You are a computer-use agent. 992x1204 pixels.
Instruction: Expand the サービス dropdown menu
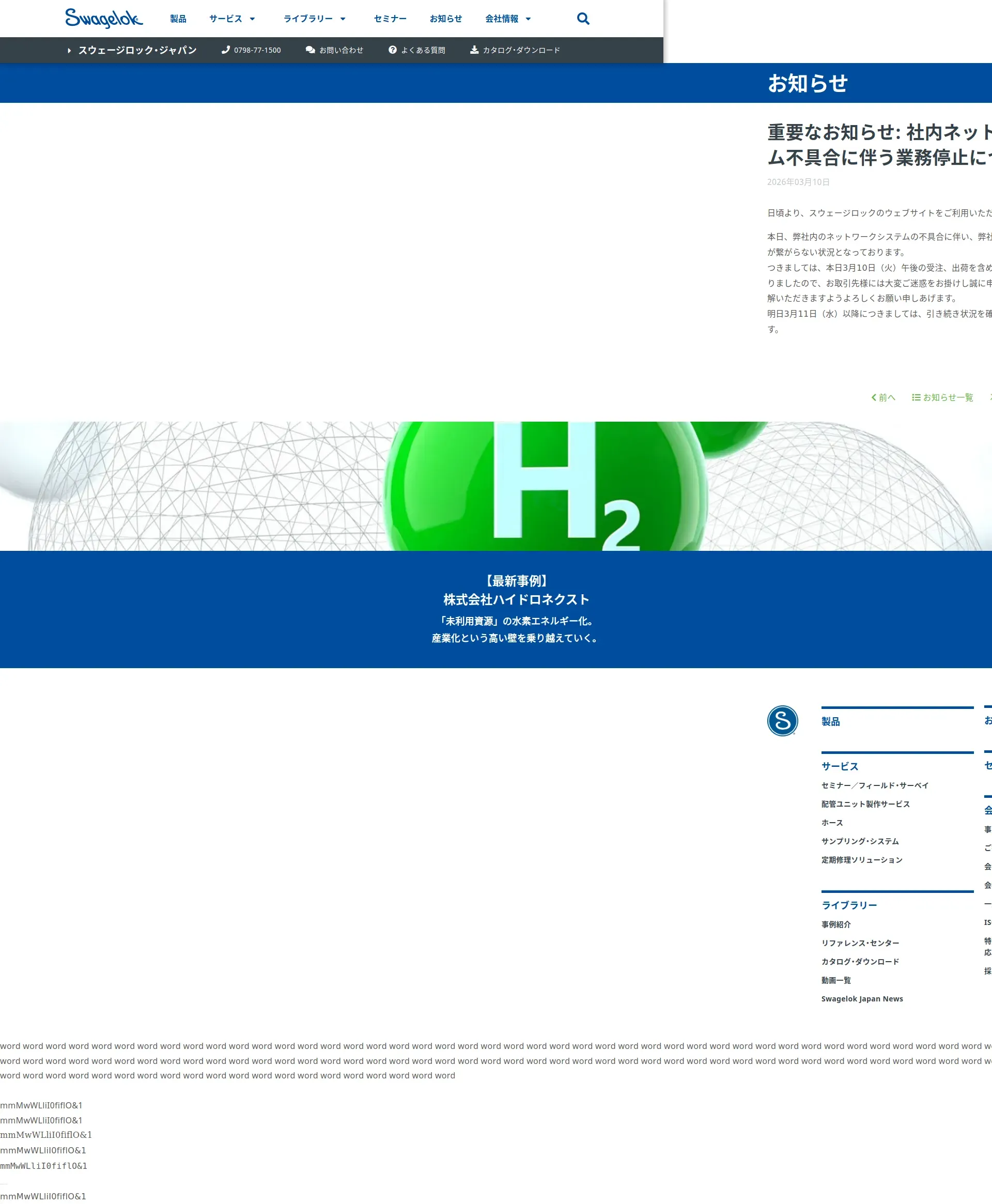[x=232, y=19]
